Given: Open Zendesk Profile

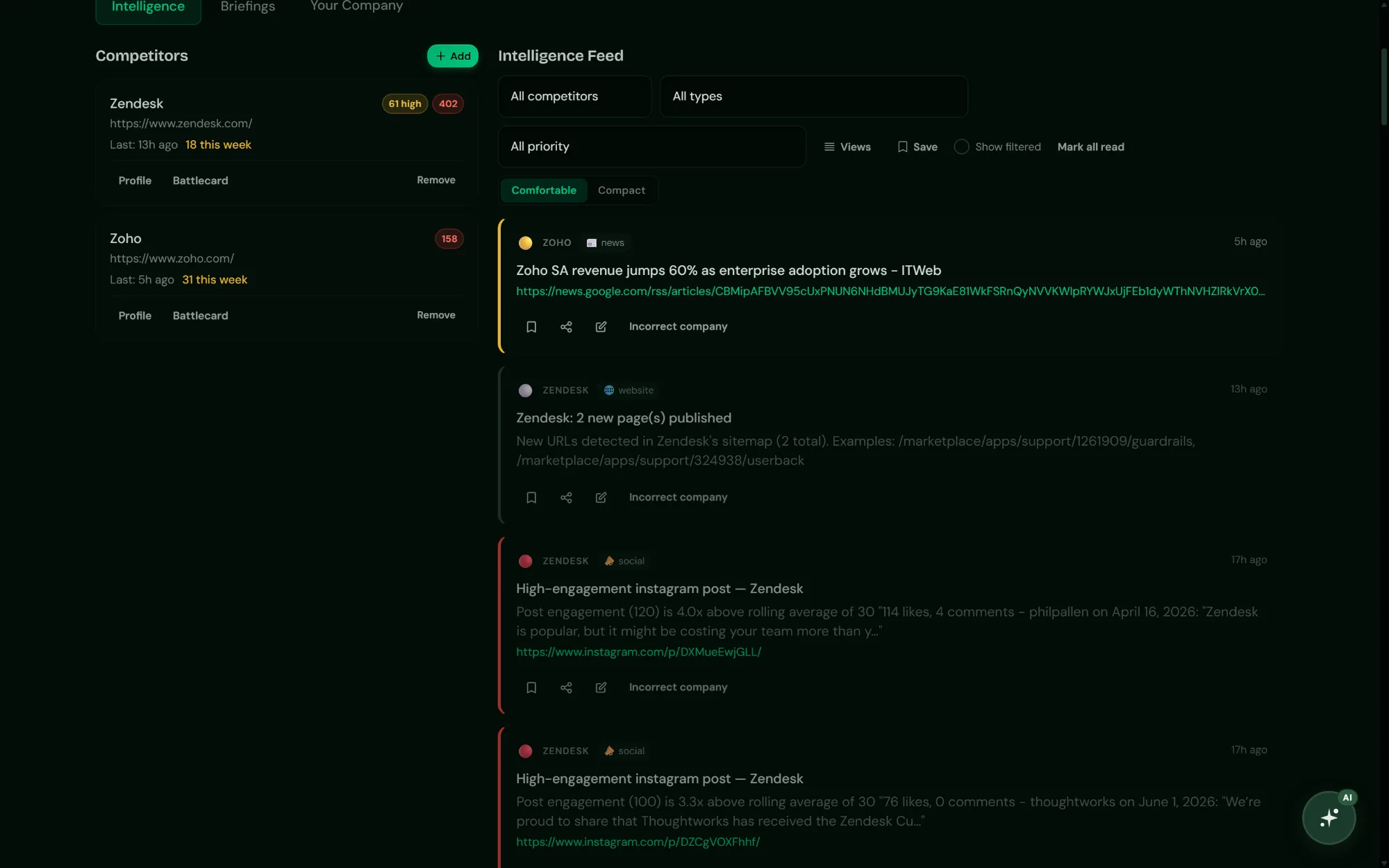Looking at the screenshot, I should 135,181.
